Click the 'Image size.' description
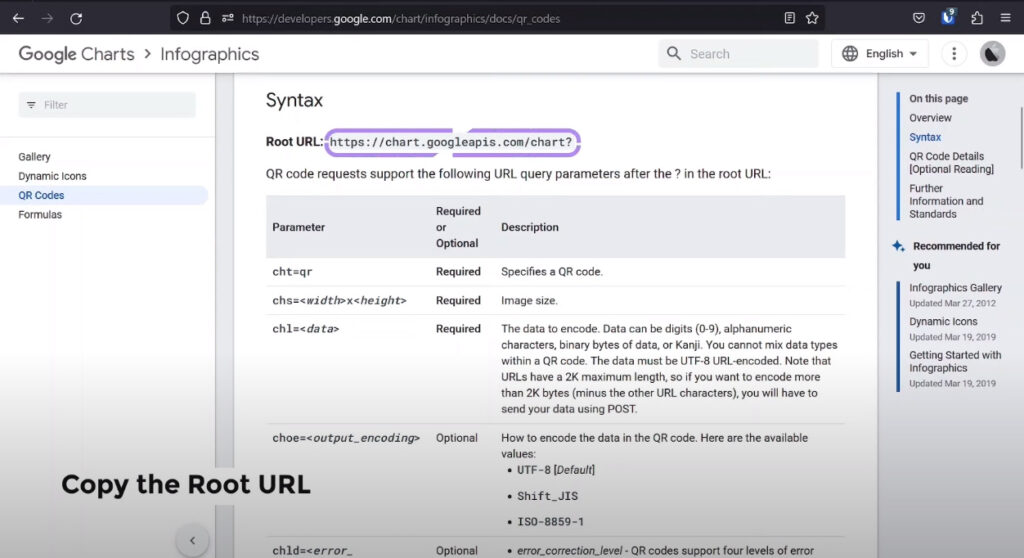The height and width of the screenshot is (558, 1024). point(529,301)
